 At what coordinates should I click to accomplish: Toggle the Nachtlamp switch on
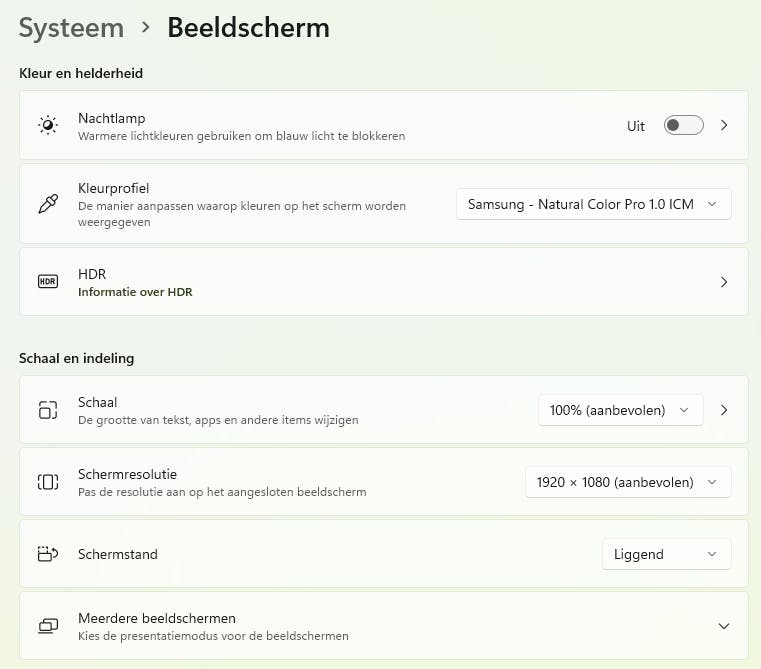coord(683,125)
